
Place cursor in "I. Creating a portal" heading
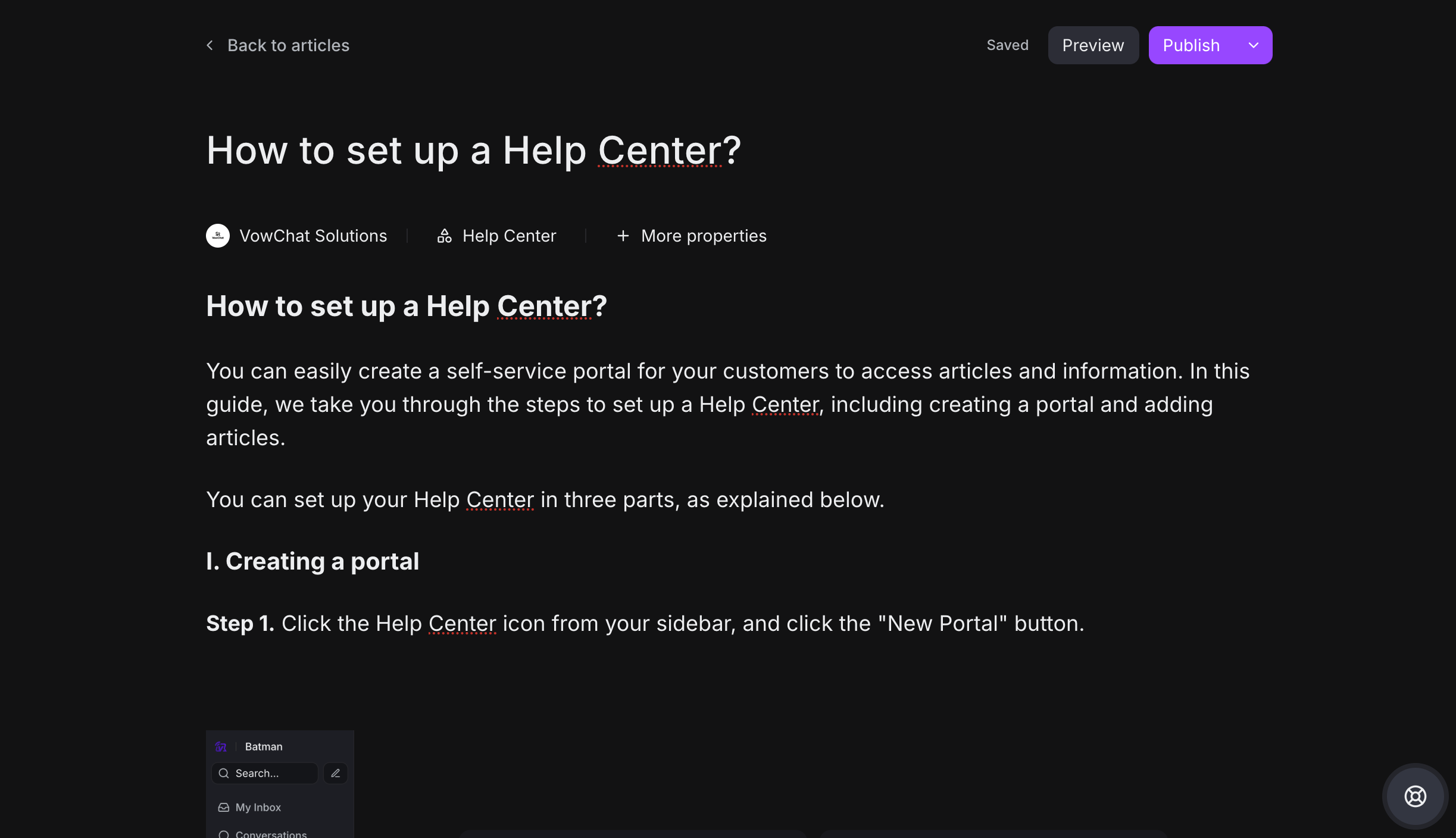(x=313, y=561)
